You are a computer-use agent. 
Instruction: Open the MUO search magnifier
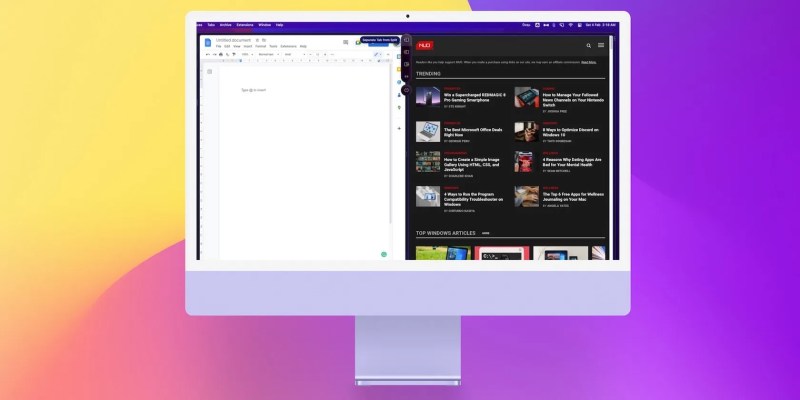click(x=588, y=45)
